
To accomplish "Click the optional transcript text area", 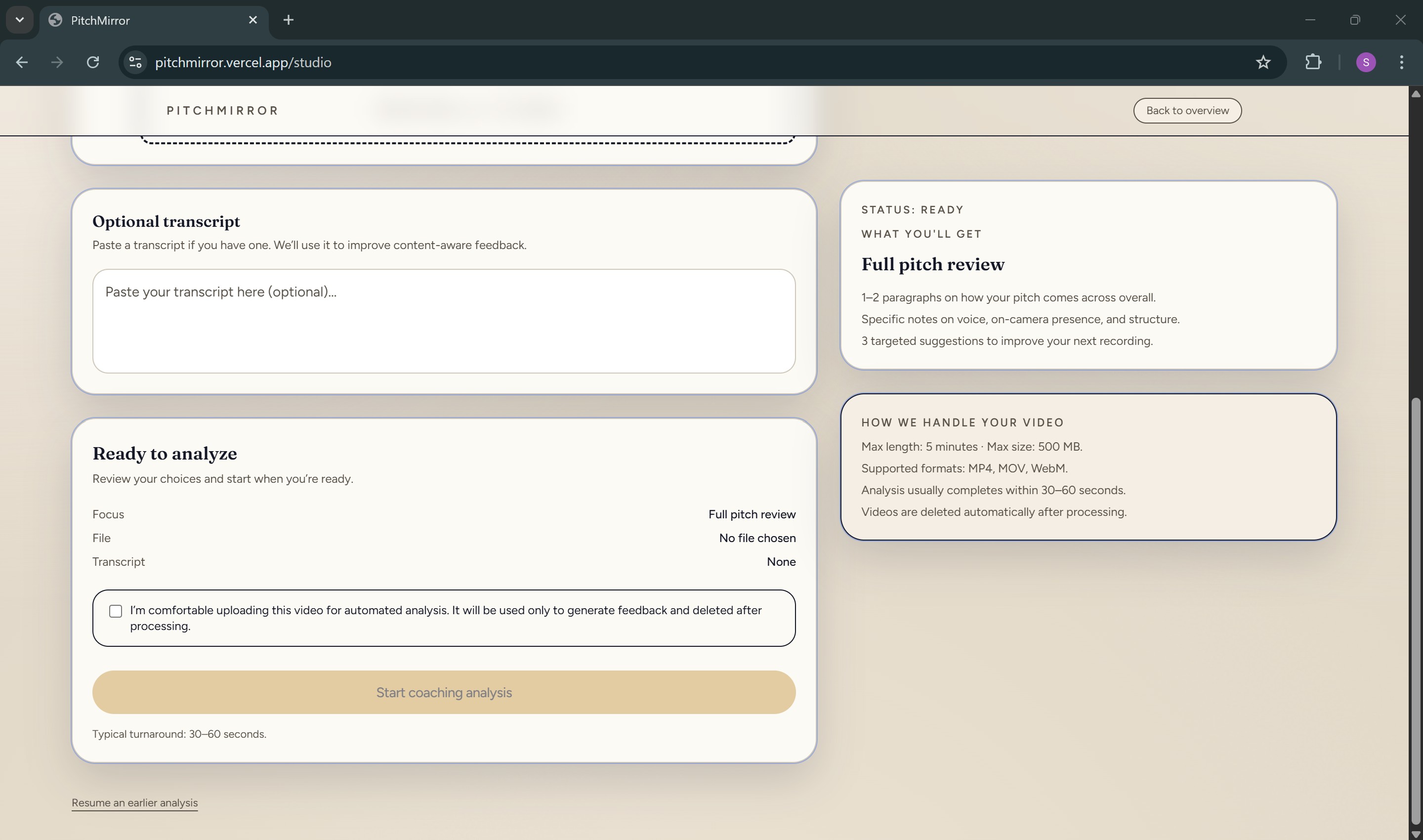I will (444, 321).
